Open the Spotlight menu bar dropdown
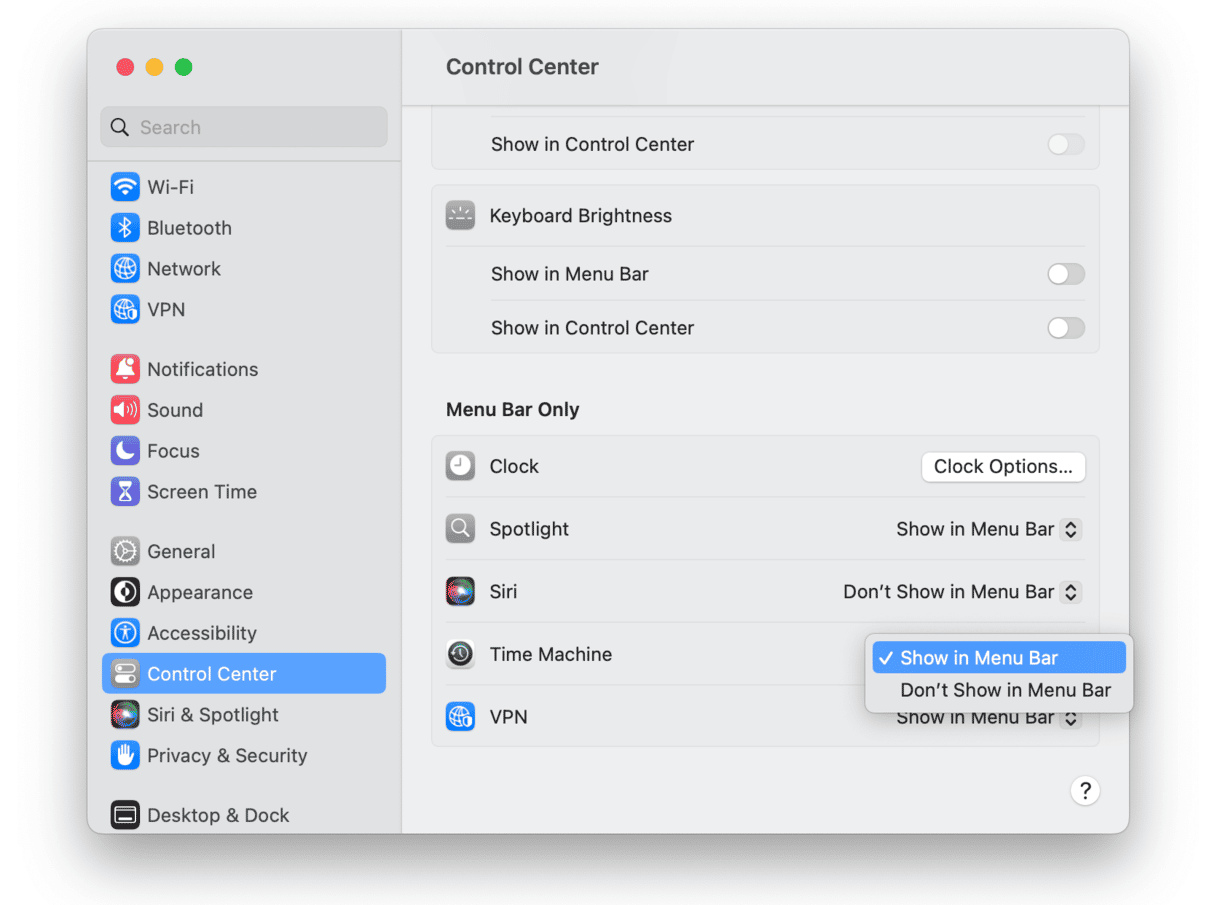Viewport: 1215px width, 905px height. tap(988, 529)
